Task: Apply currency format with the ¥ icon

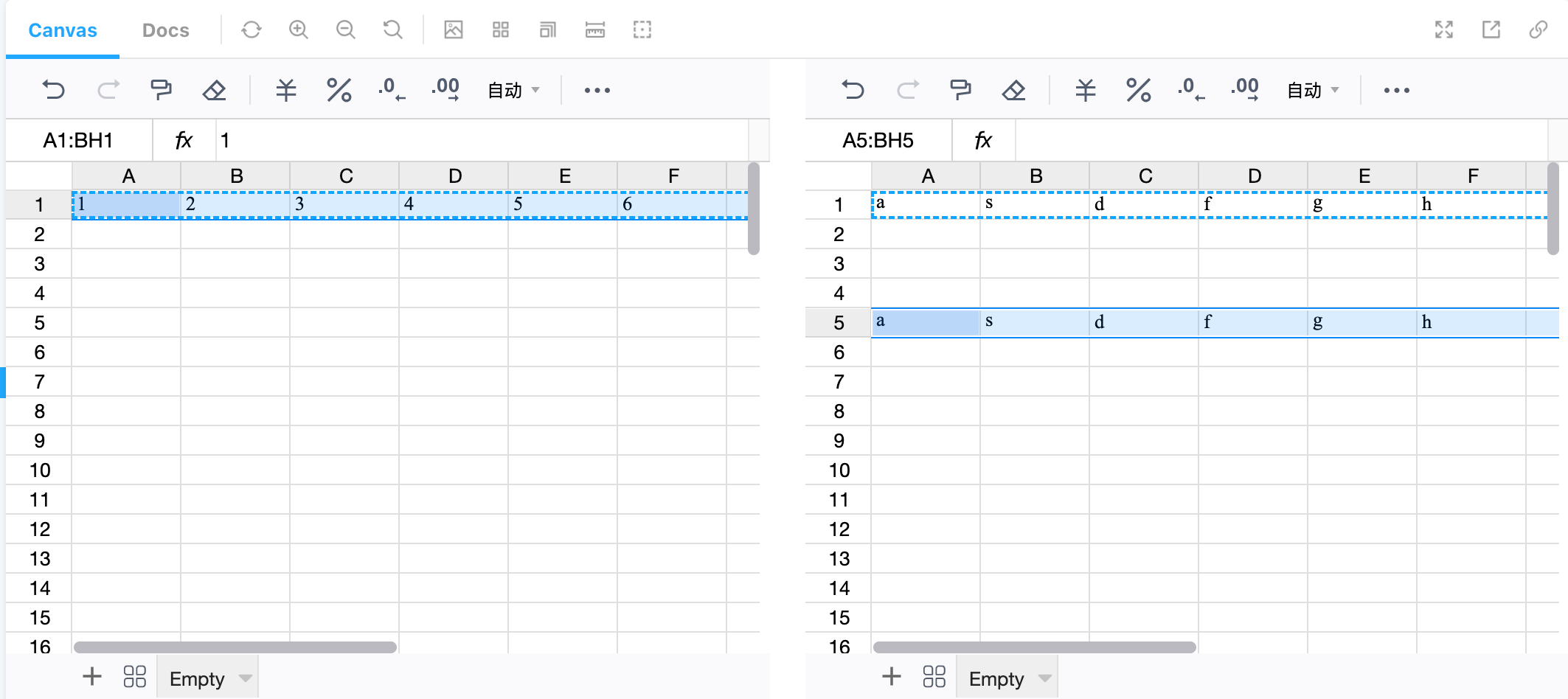Action: point(285,89)
